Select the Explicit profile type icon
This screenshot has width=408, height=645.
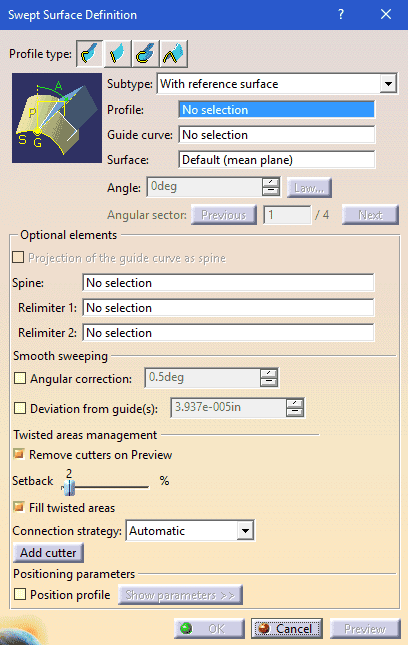90,54
